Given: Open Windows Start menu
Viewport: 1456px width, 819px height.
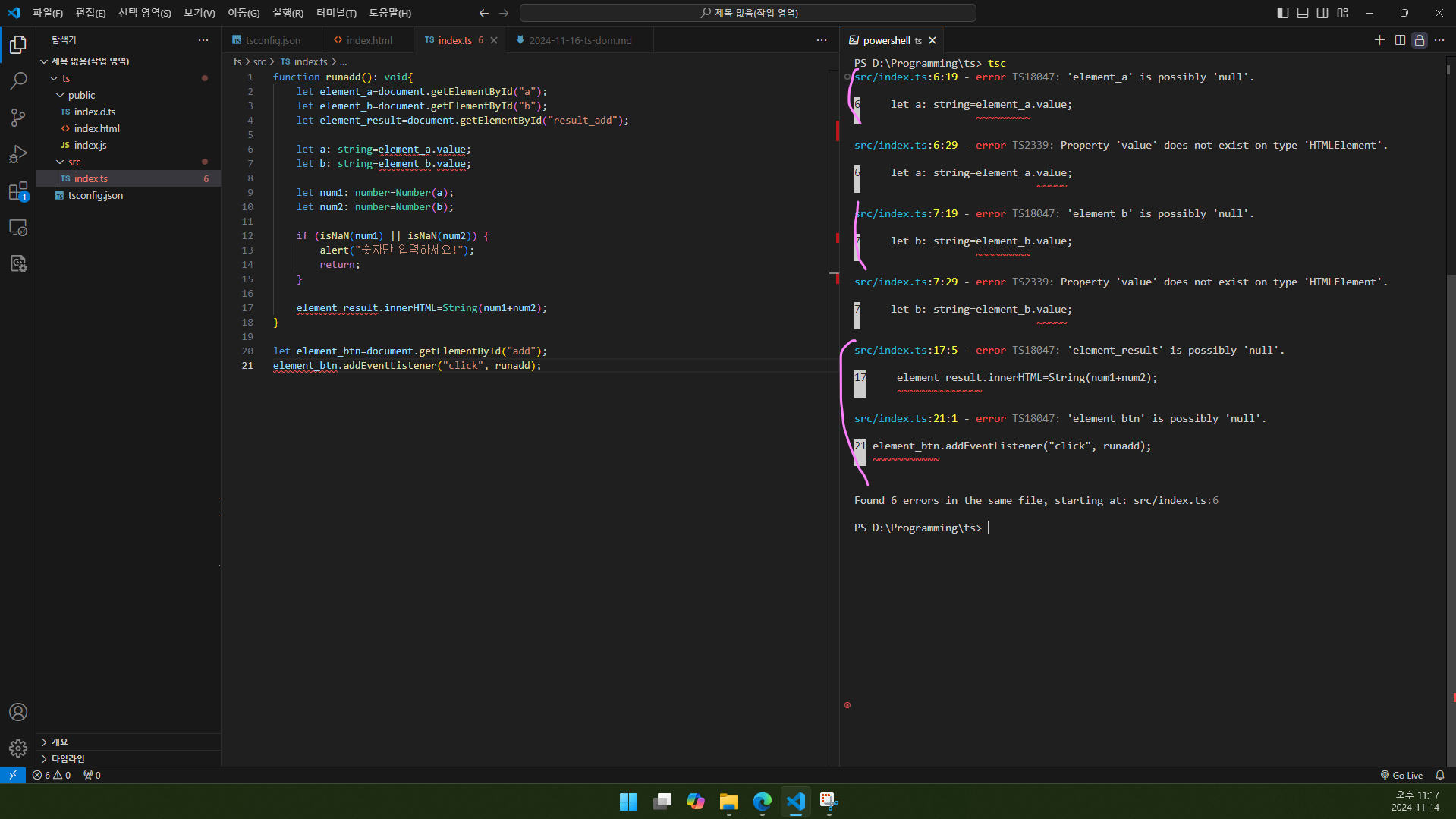Looking at the screenshot, I should point(628,802).
